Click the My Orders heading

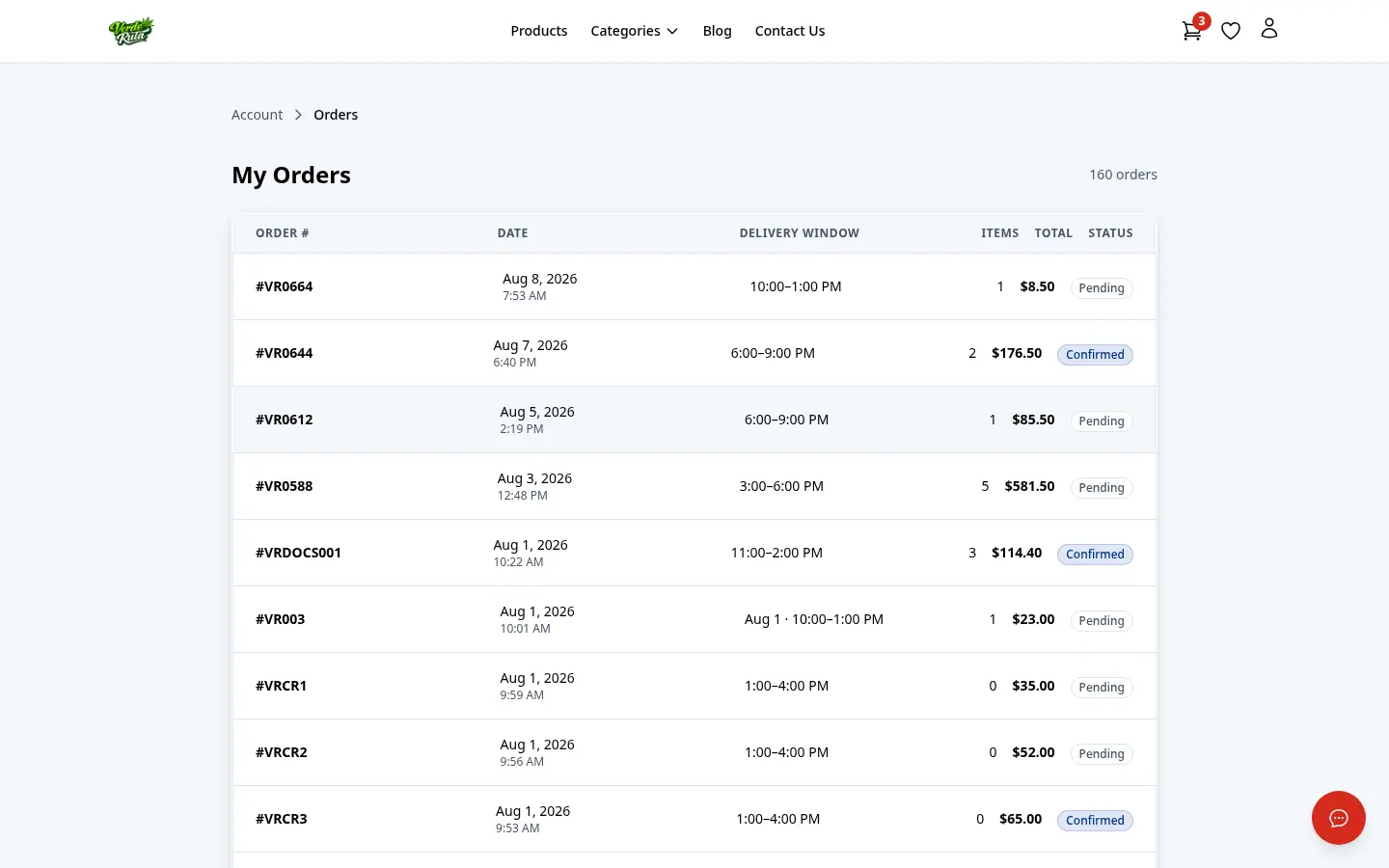[291, 176]
